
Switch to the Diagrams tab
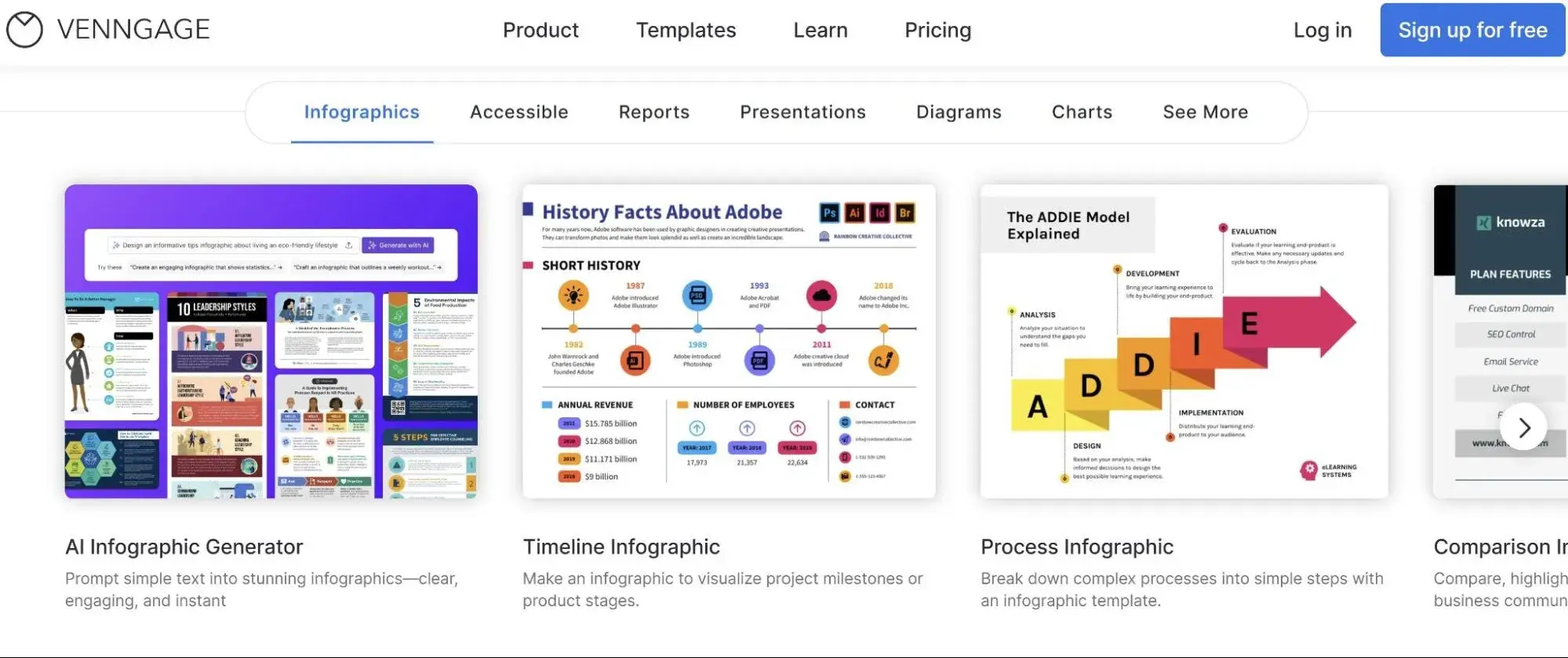pyautogui.click(x=959, y=112)
